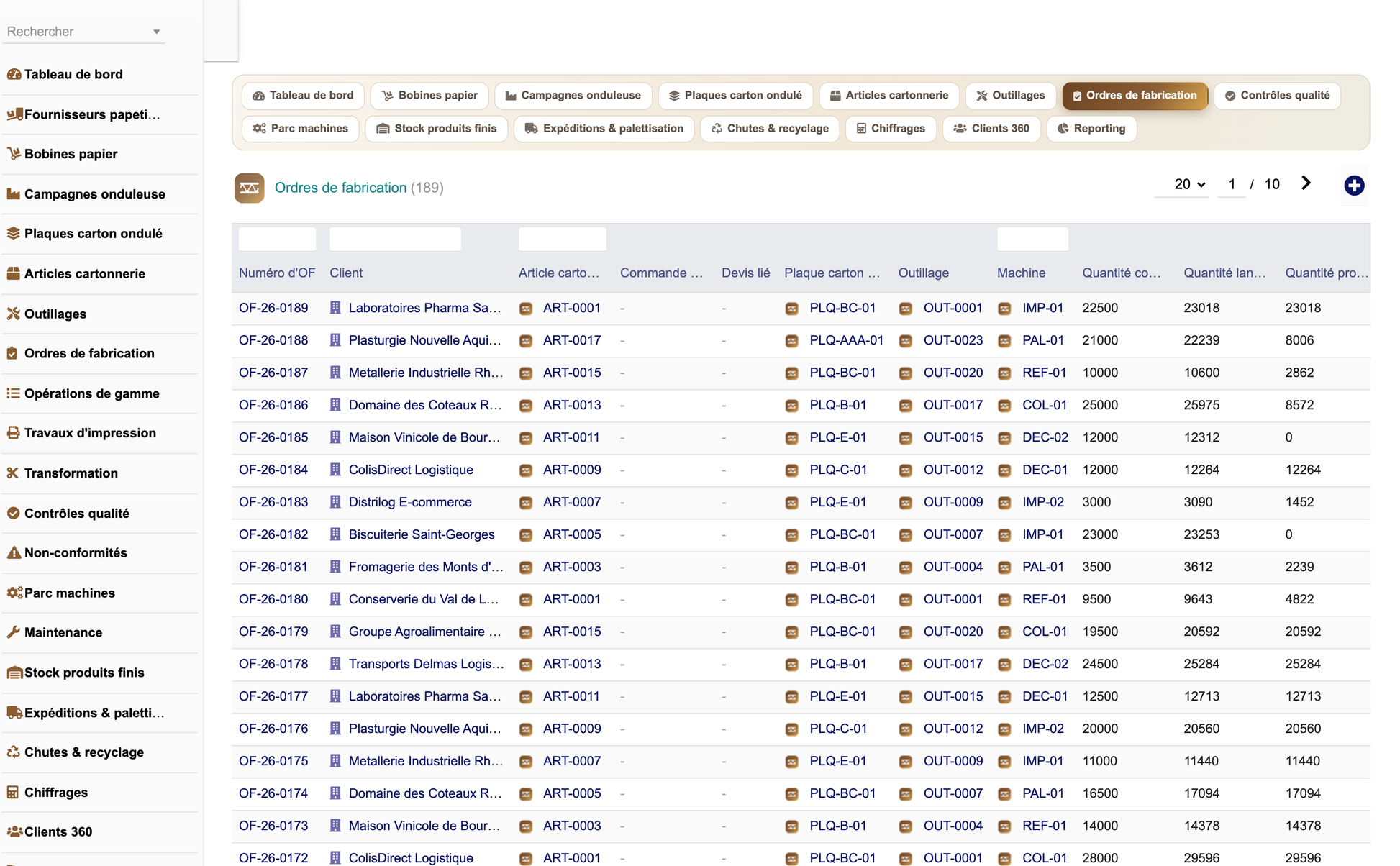Click the building icon beside ColisDirect Logistique OF-26-0184

click(335, 470)
